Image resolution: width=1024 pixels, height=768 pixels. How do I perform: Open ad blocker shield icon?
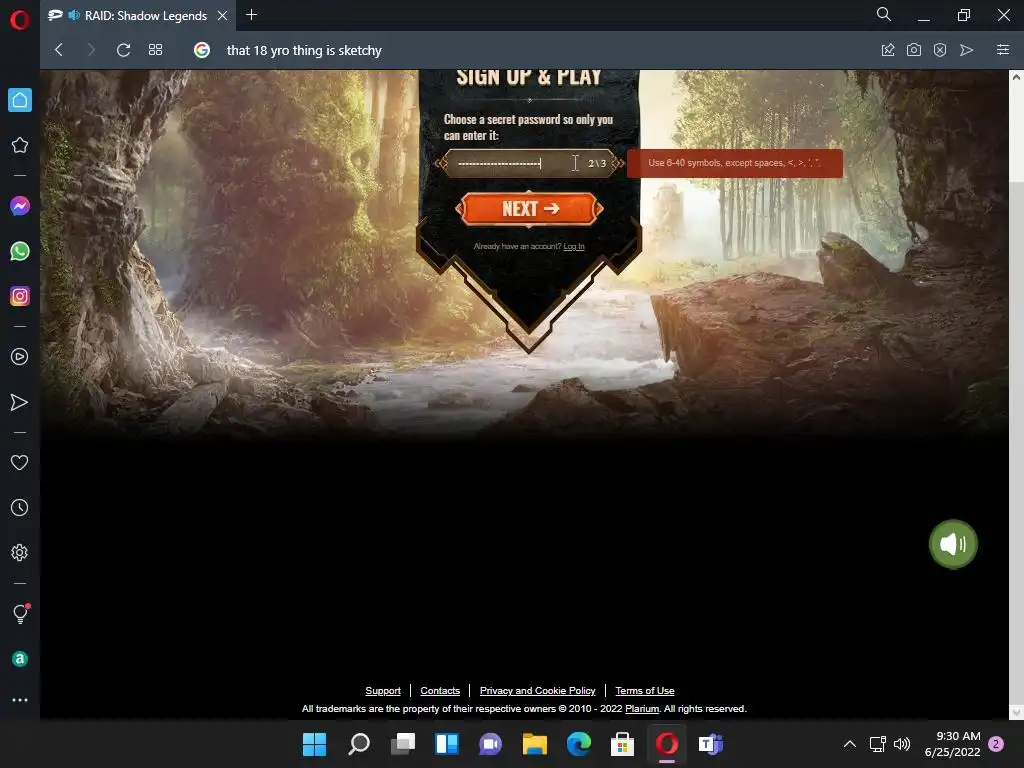click(x=940, y=50)
